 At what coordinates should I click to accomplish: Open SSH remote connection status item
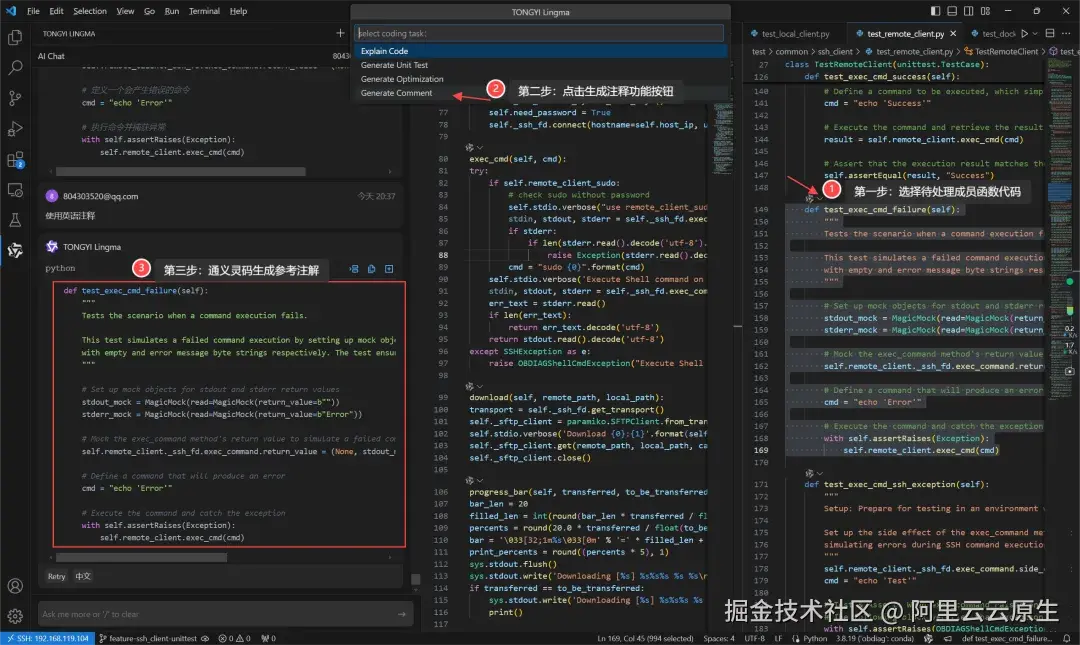point(48,639)
